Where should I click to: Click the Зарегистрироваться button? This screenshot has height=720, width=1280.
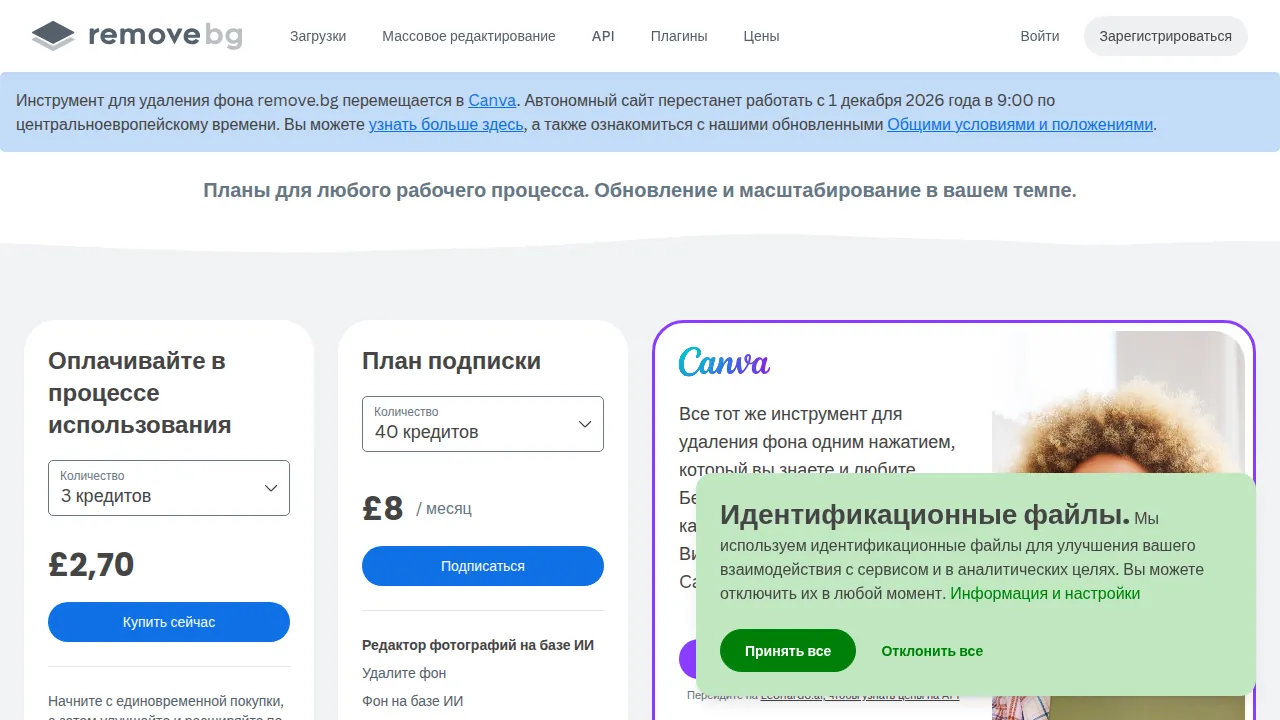click(1166, 36)
